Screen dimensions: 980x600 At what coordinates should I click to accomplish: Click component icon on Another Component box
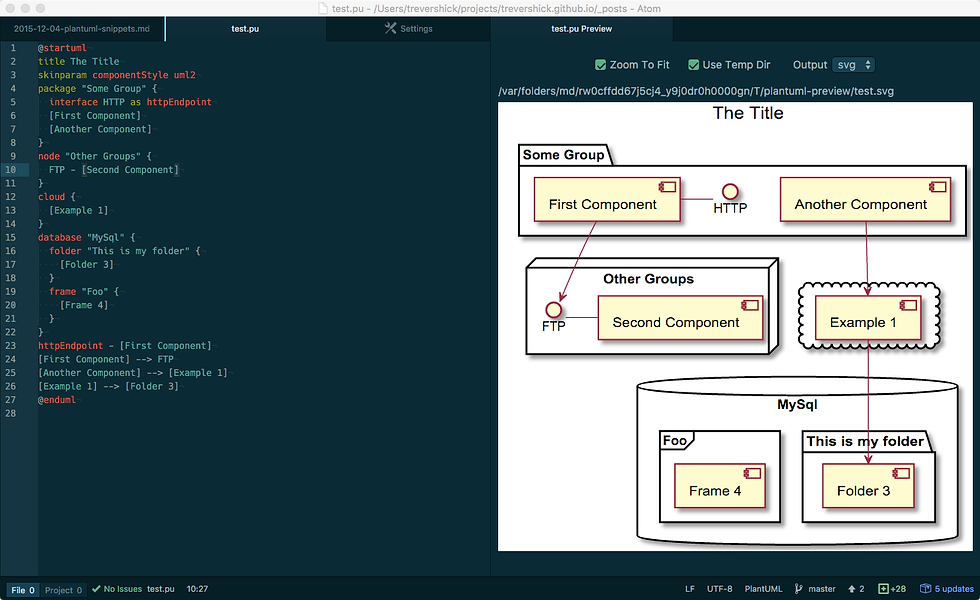tap(937, 187)
